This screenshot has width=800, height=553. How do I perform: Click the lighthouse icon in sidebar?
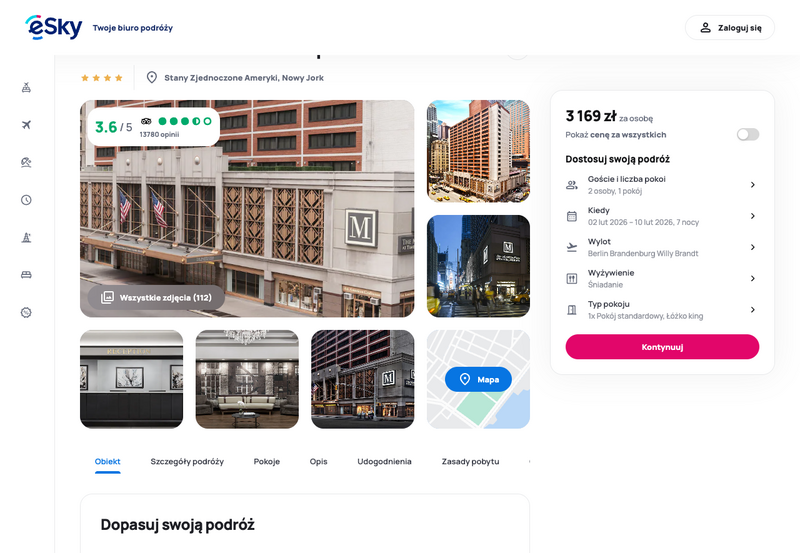[x=27, y=237]
